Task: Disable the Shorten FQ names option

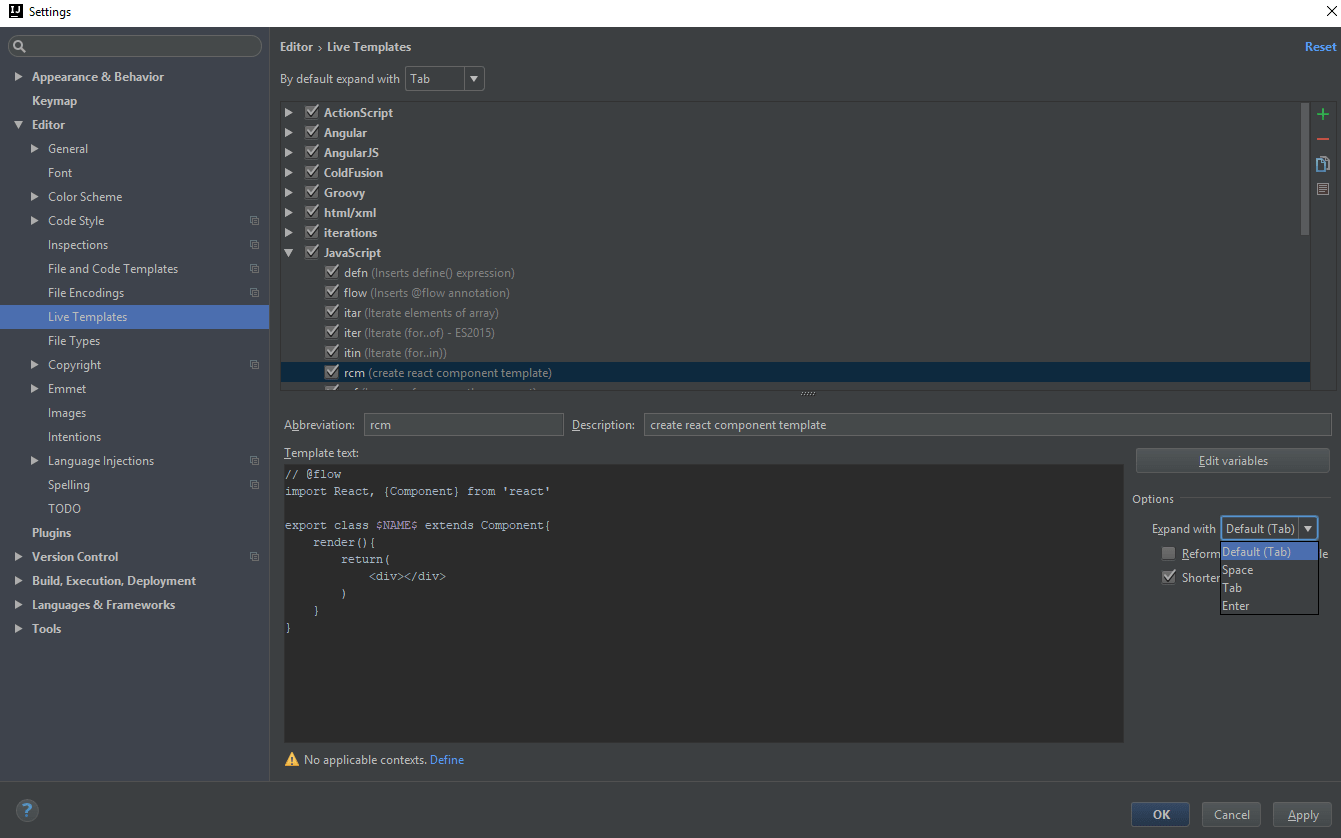Action: [x=1168, y=576]
